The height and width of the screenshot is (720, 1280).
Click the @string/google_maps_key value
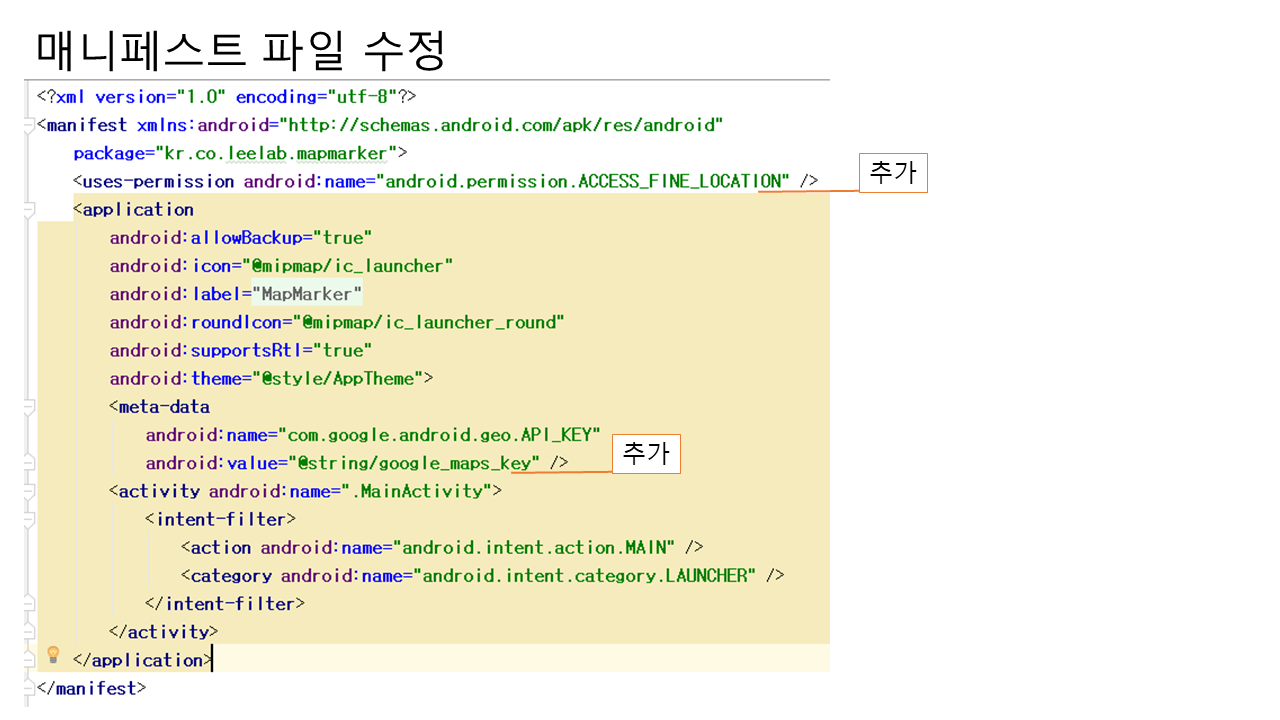pyautogui.click(x=413, y=463)
